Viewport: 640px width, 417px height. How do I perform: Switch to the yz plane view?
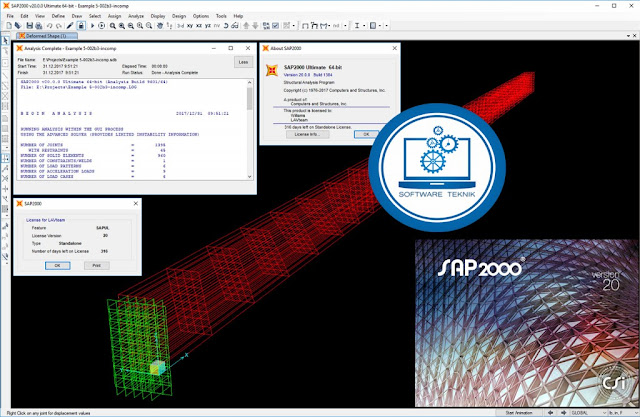(x=208, y=26)
